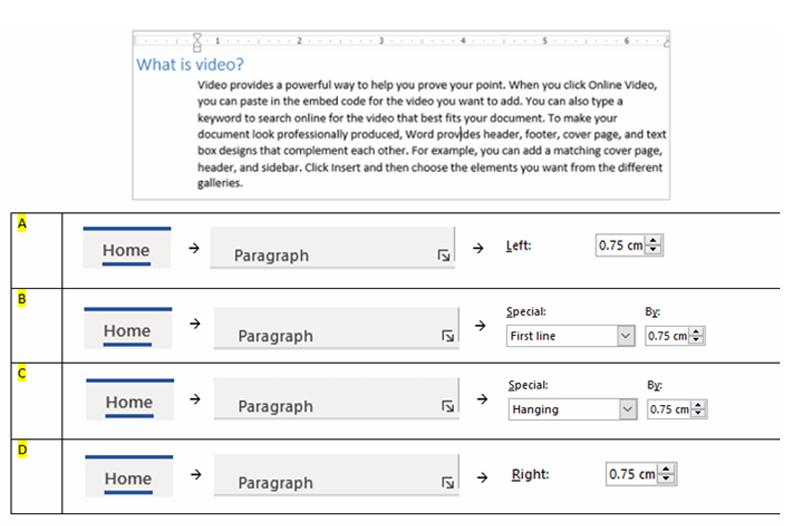The image size is (804, 526).
Task: Click Paragraph dialog launcher in row A
Action: click(443, 257)
